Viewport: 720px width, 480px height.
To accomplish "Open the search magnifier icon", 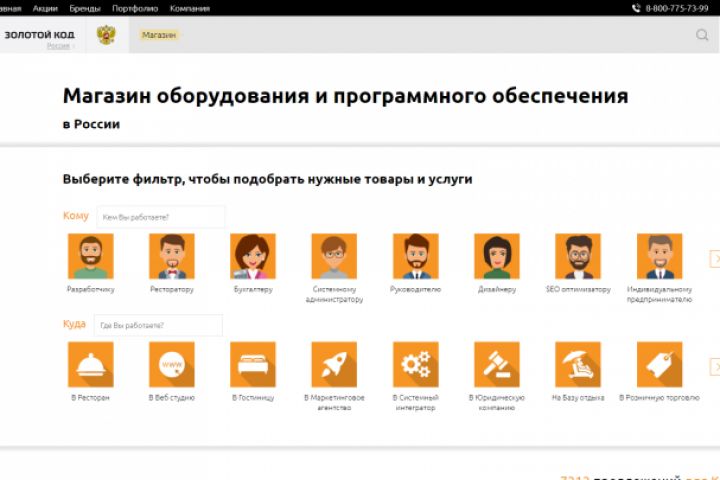I will [702, 35].
